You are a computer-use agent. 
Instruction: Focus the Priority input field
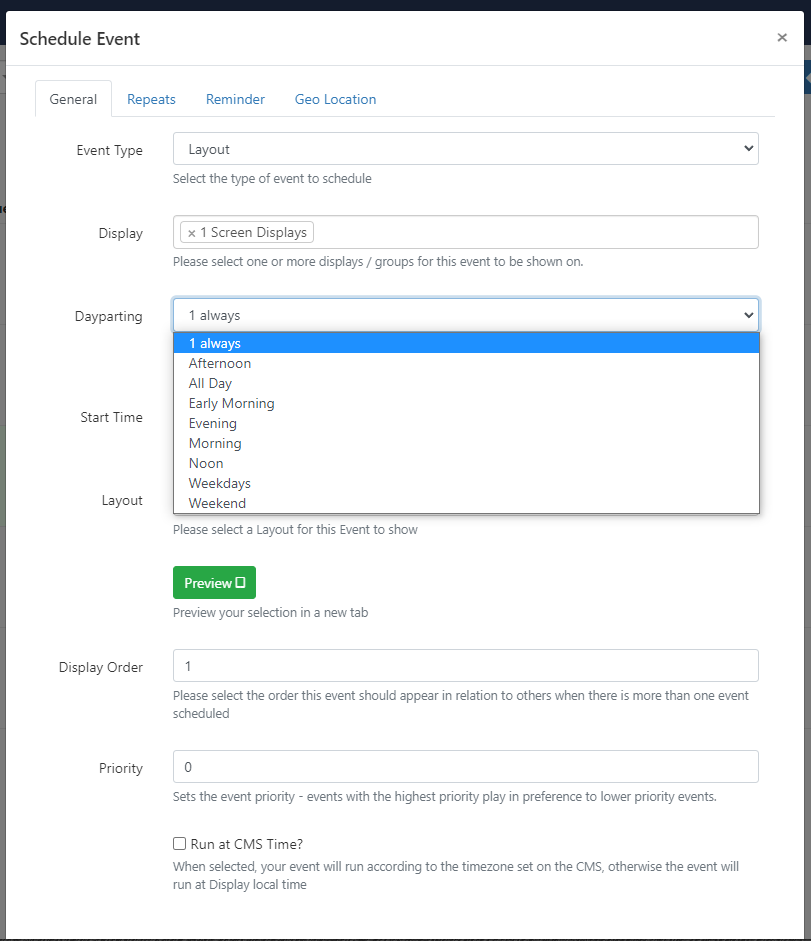tap(466, 766)
